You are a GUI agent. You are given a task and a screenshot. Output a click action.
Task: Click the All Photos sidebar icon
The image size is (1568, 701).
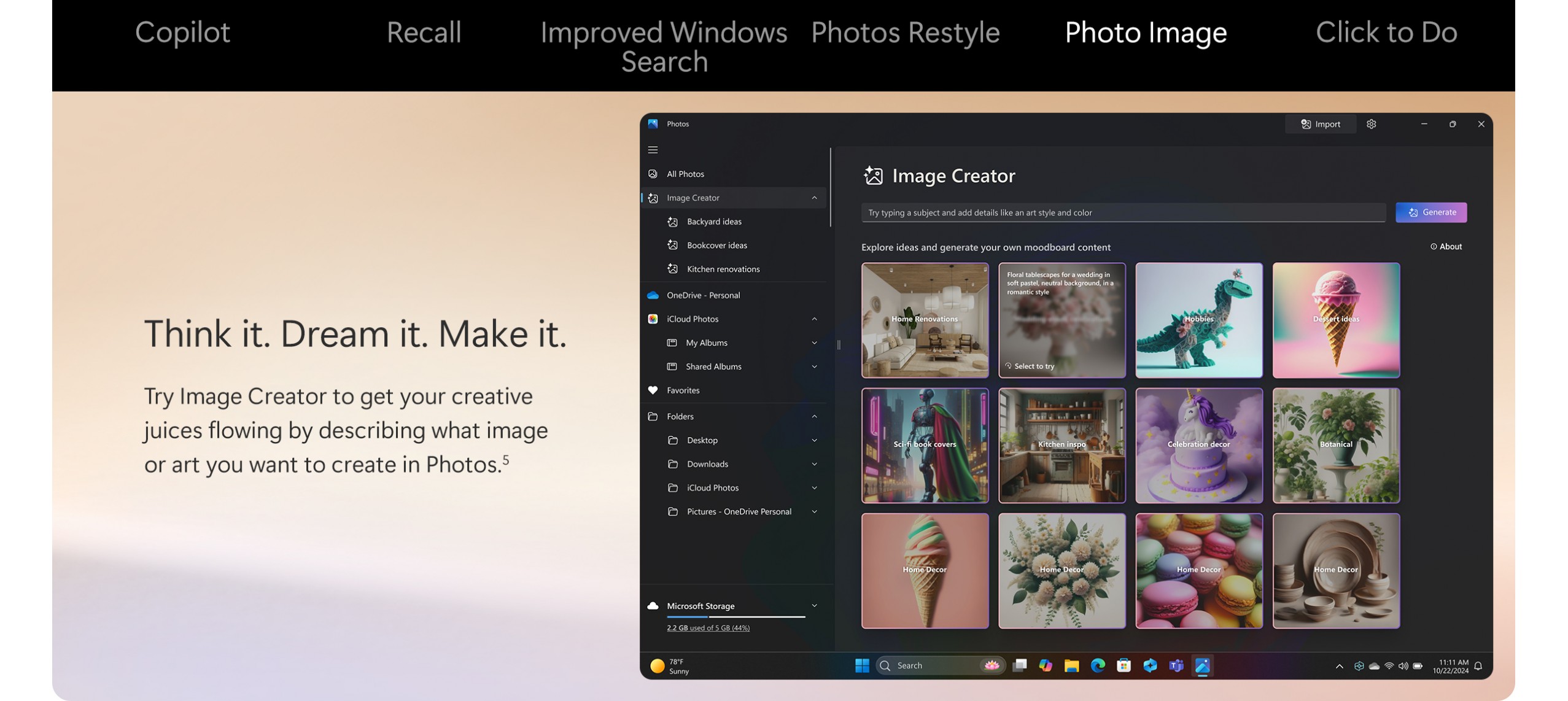coord(653,174)
